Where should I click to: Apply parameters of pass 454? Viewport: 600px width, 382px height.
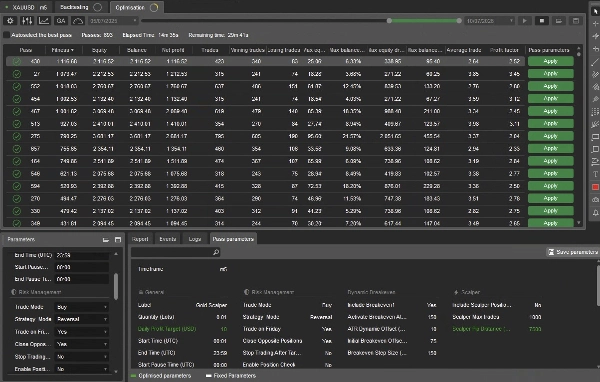tap(550, 99)
